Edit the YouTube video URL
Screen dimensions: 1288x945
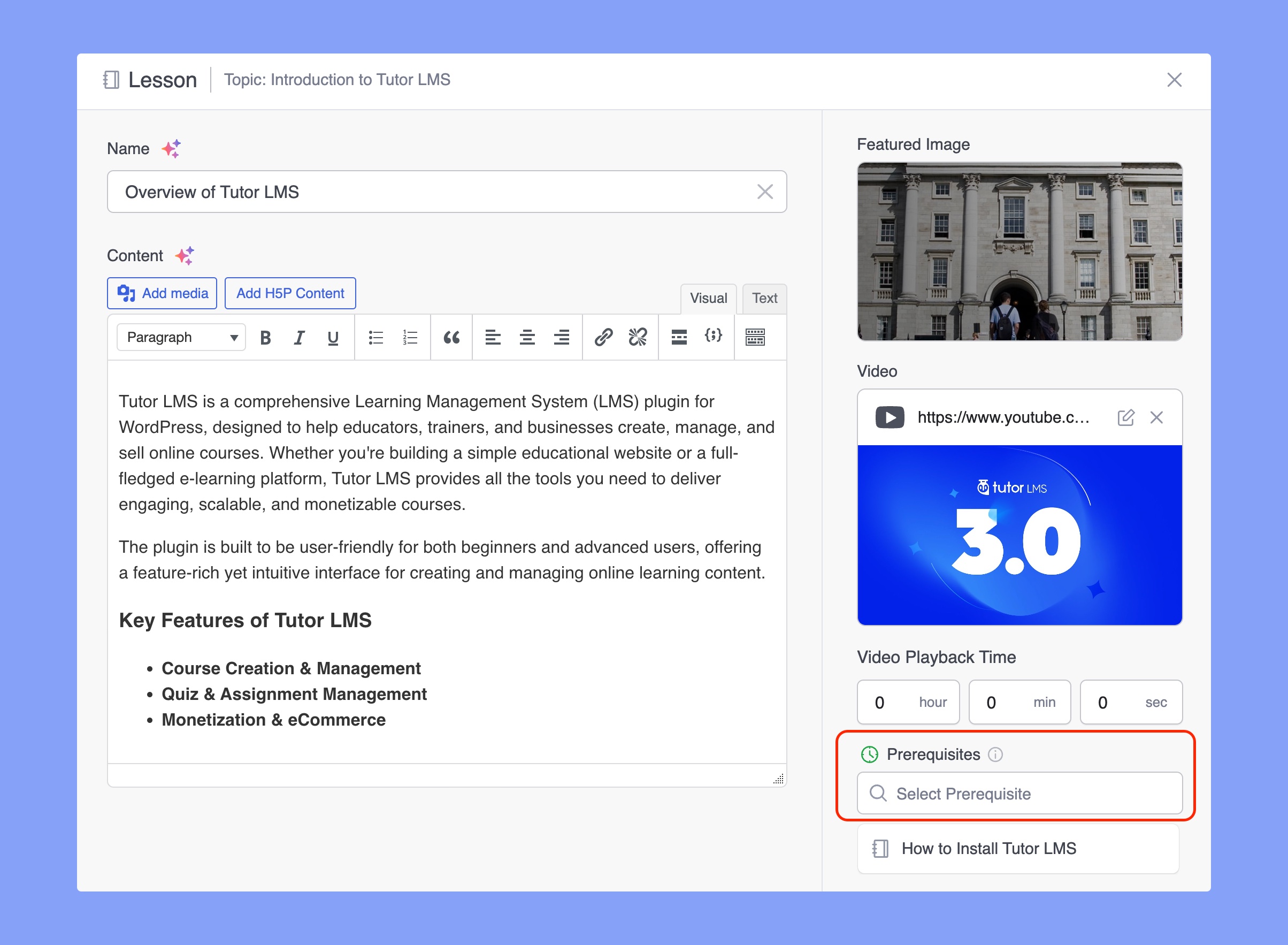pyautogui.click(x=1125, y=417)
